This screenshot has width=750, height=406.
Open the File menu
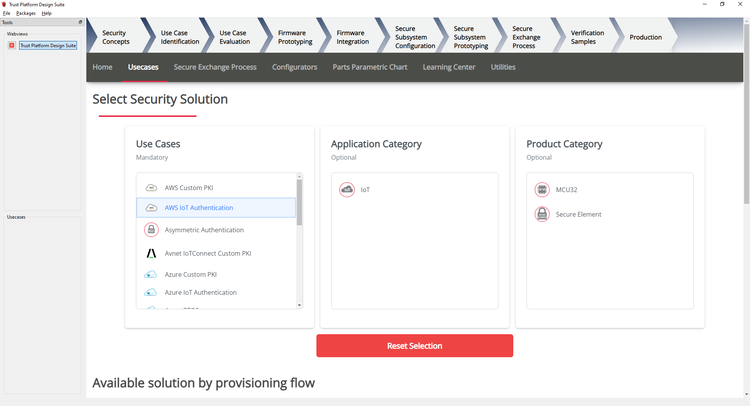[7, 13]
